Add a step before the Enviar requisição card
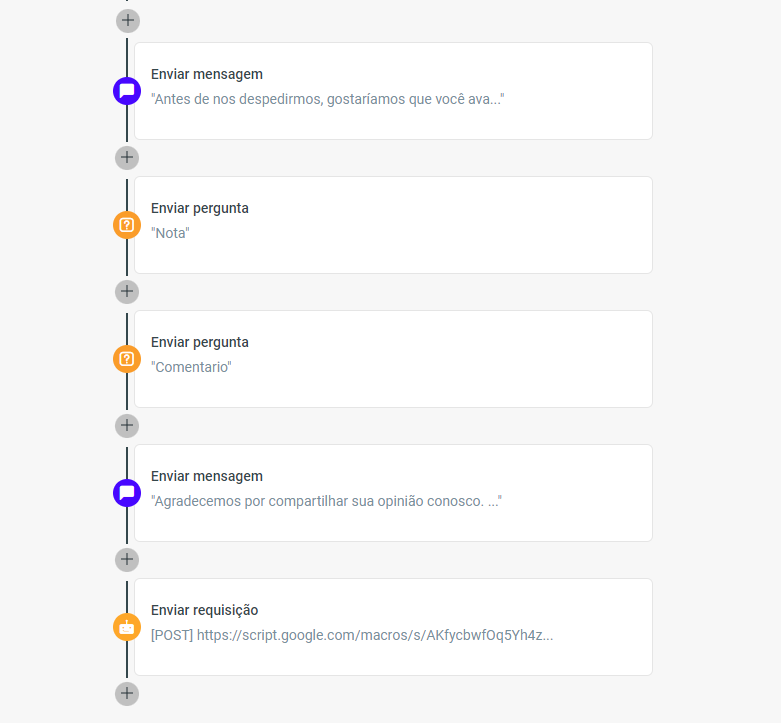The image size is (781, 723). 127,560
